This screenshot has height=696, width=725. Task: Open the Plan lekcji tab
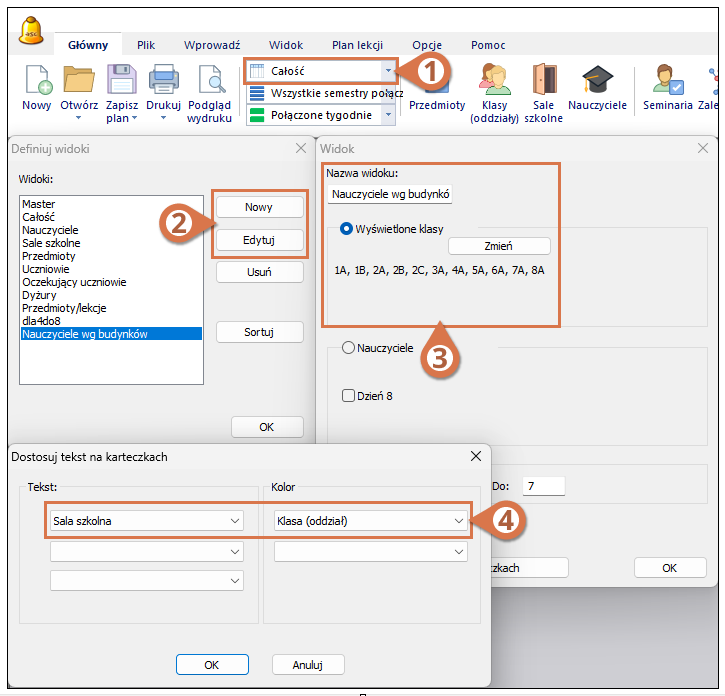(357, 45)
